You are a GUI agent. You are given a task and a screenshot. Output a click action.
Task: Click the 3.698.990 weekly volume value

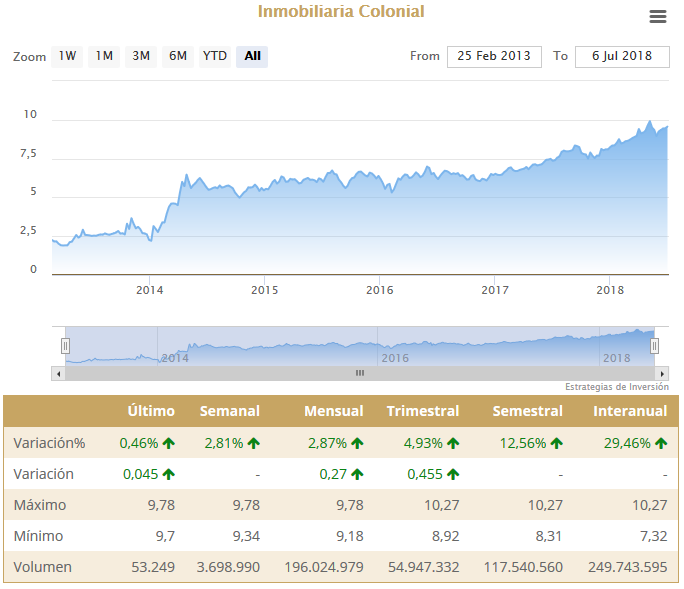[228, 567]
